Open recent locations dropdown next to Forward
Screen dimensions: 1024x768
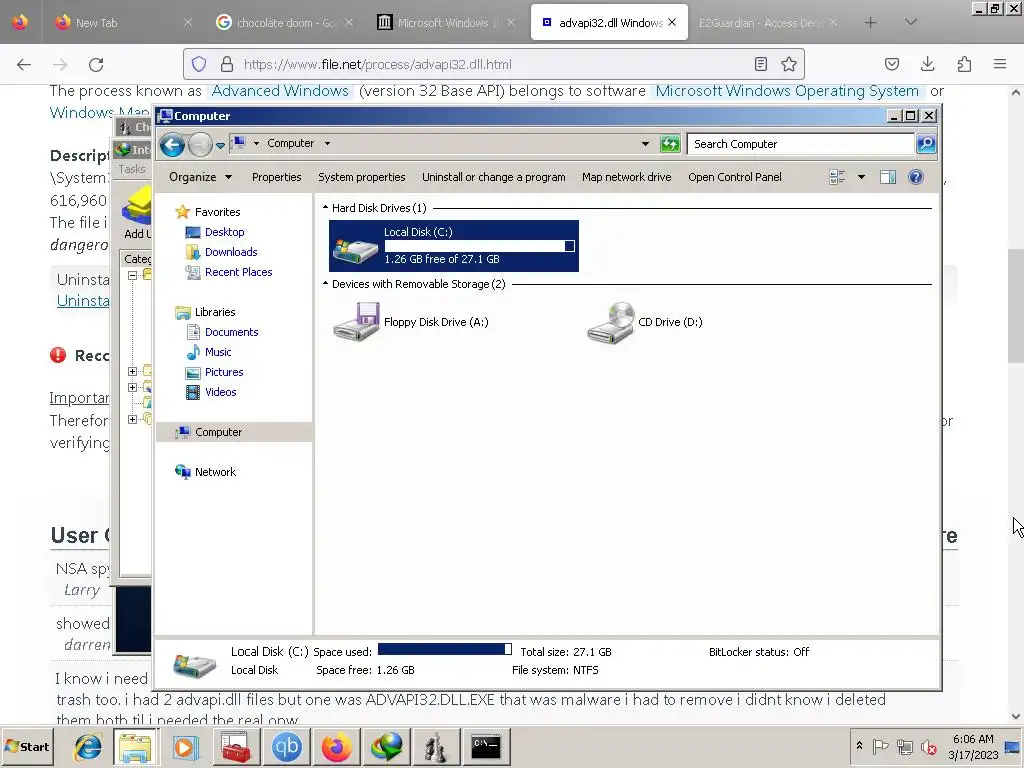pos(221,145)
